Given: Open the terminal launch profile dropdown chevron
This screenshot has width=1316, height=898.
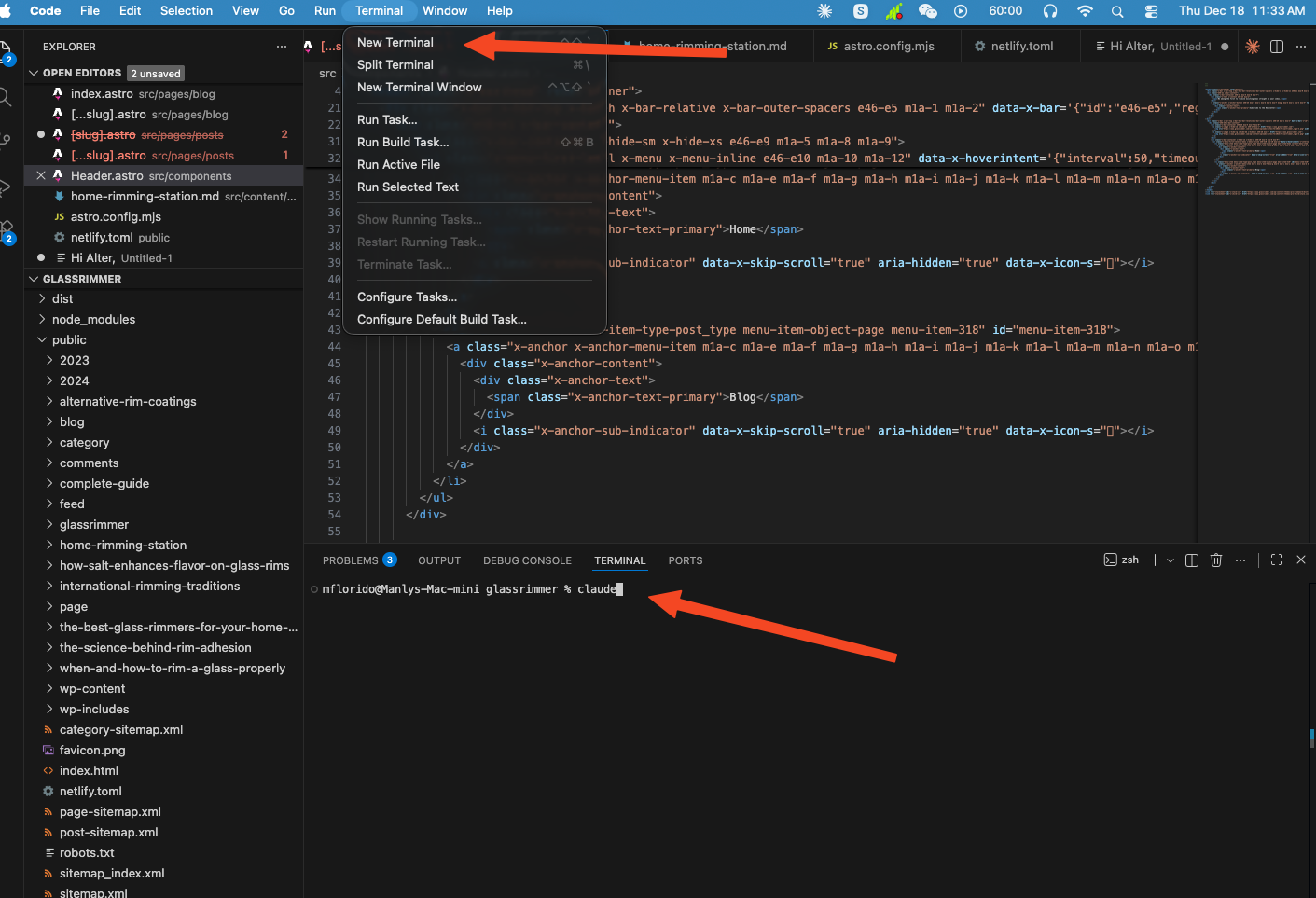Looking at the screenshot, I should pos(1171,560).
